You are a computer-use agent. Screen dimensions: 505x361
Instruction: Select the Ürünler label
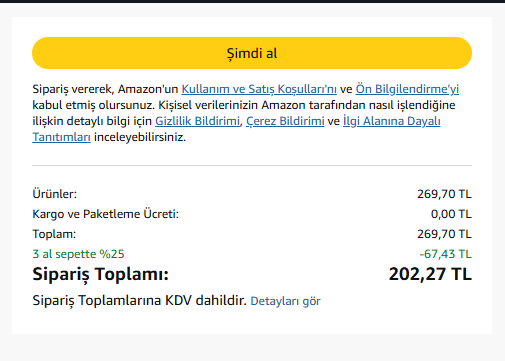[x=55, y=194]
